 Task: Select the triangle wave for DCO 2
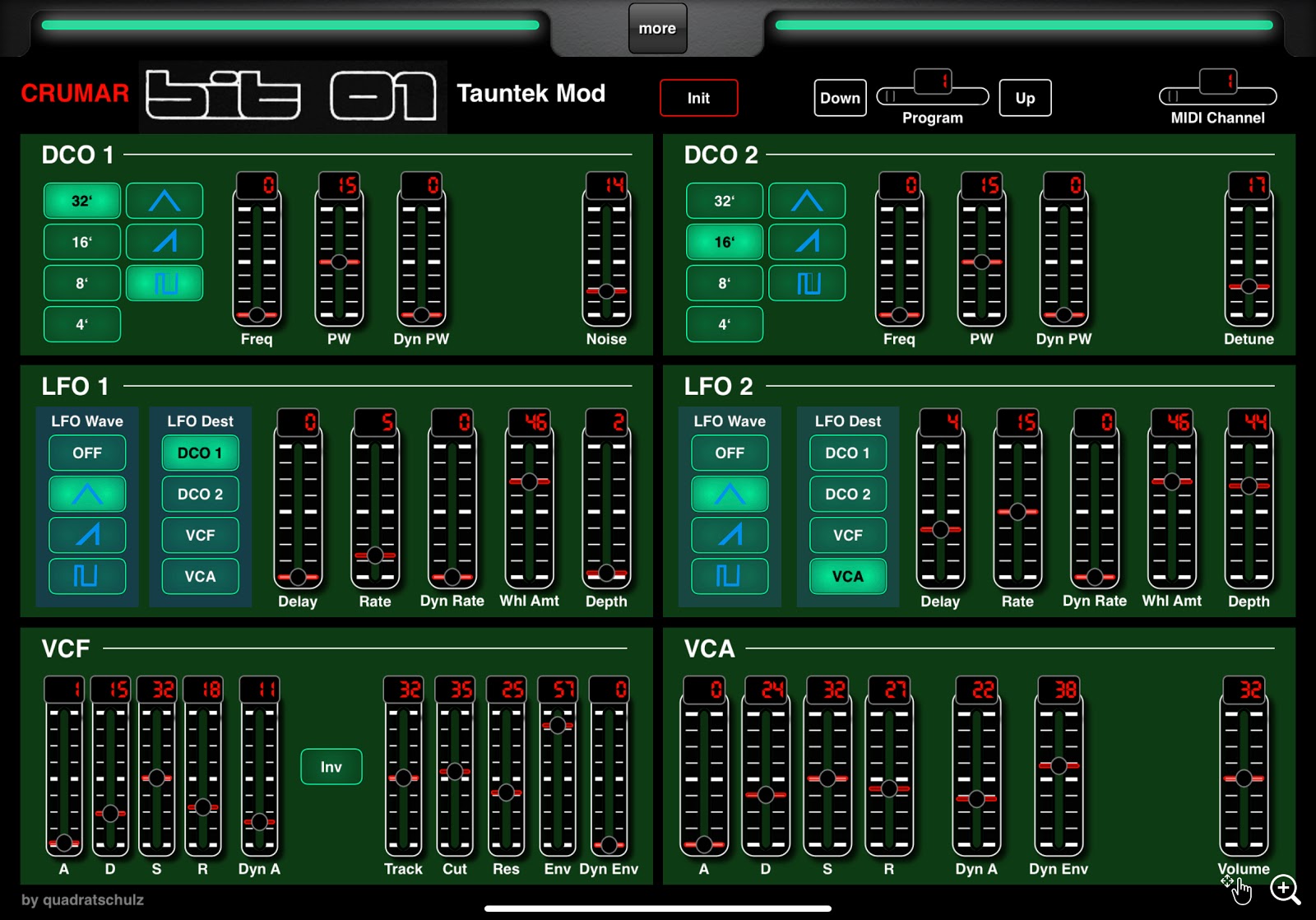pos(807,200)
